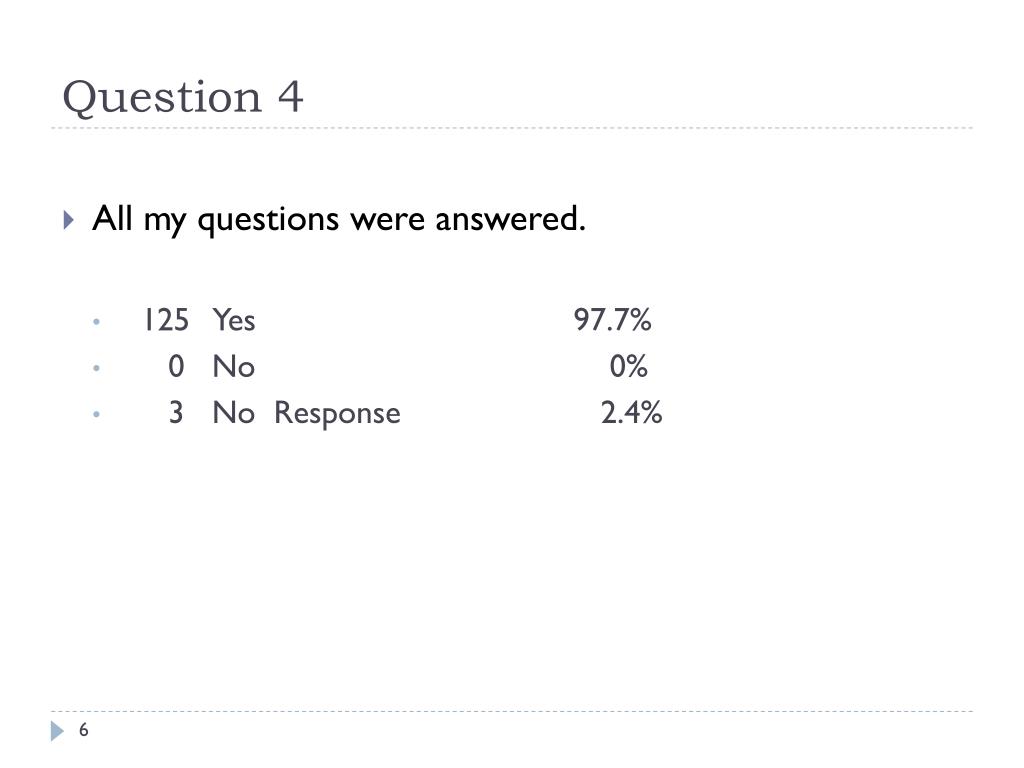Click the dot bullet on the Yes row
1024x768 pixels.
pyautogui.click(x=97, y=321)
